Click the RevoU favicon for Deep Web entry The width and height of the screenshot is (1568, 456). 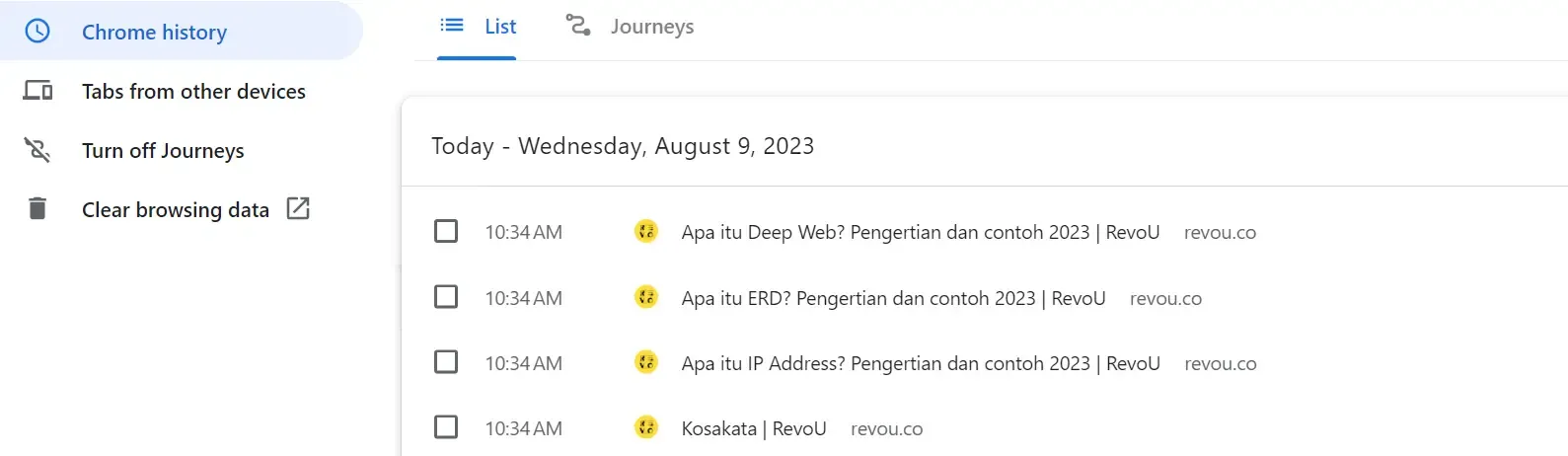(646, 232)
